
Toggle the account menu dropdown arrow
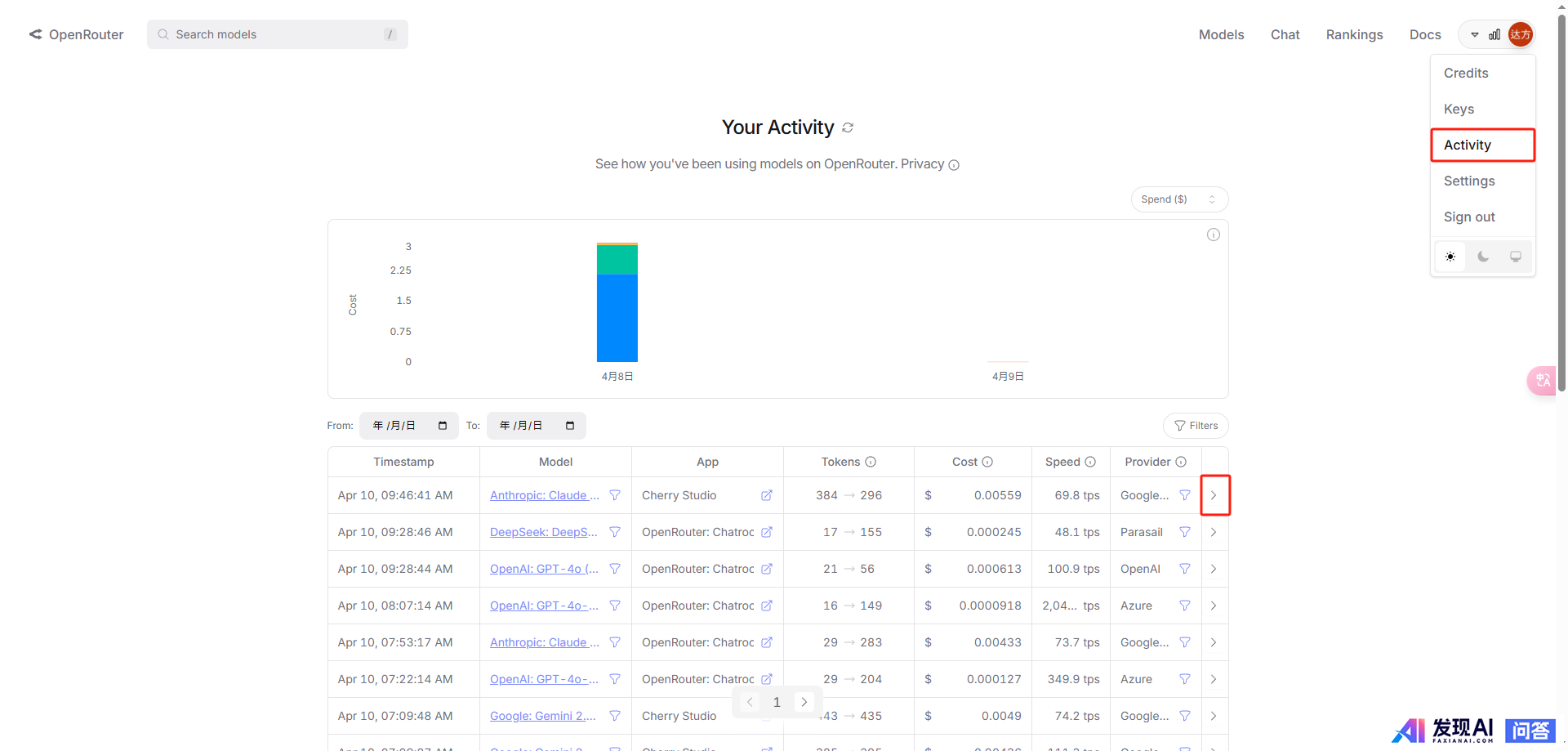tap(1475, 35)
